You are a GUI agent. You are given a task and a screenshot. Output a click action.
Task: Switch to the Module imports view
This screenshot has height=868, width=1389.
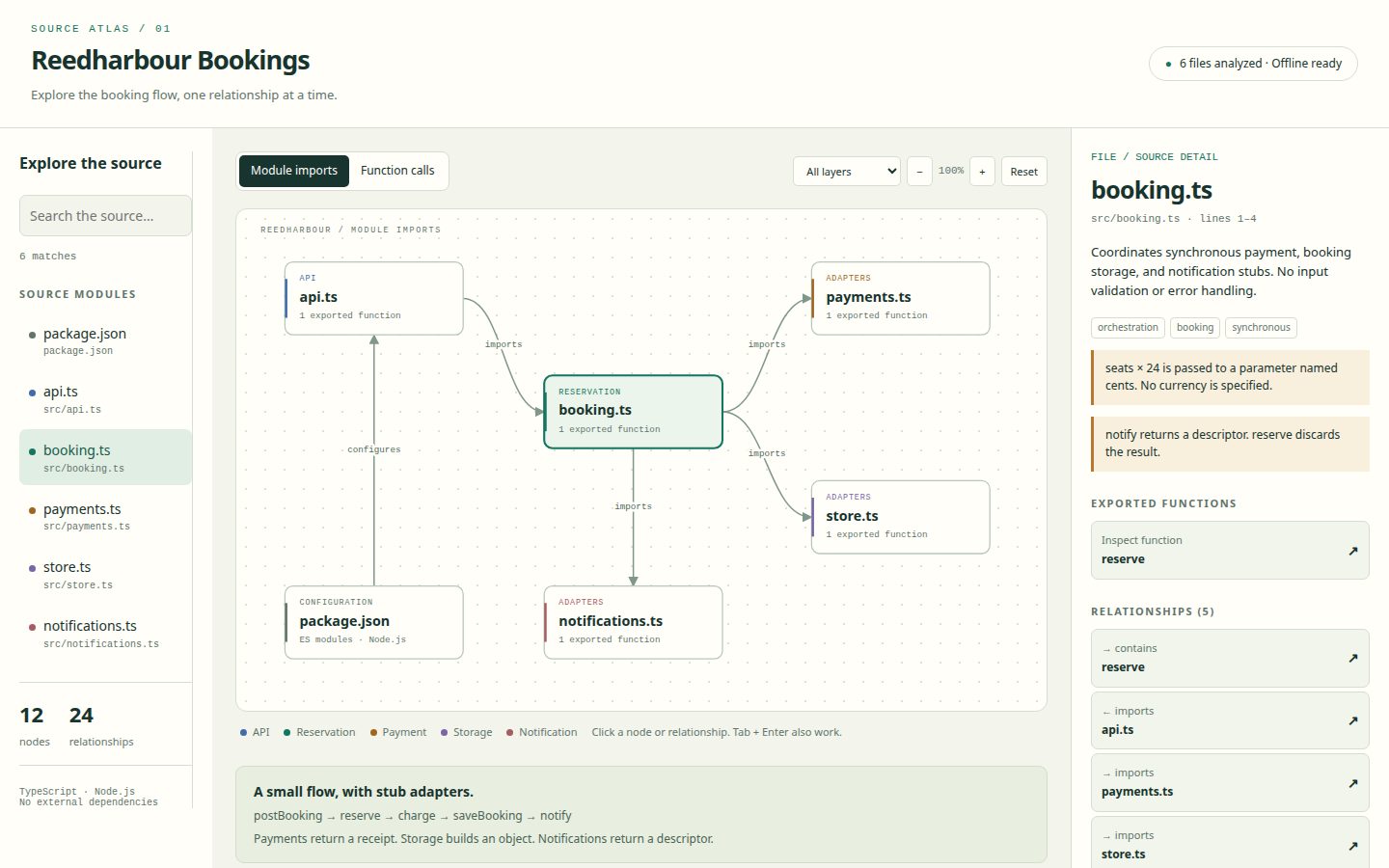(294, 171)
